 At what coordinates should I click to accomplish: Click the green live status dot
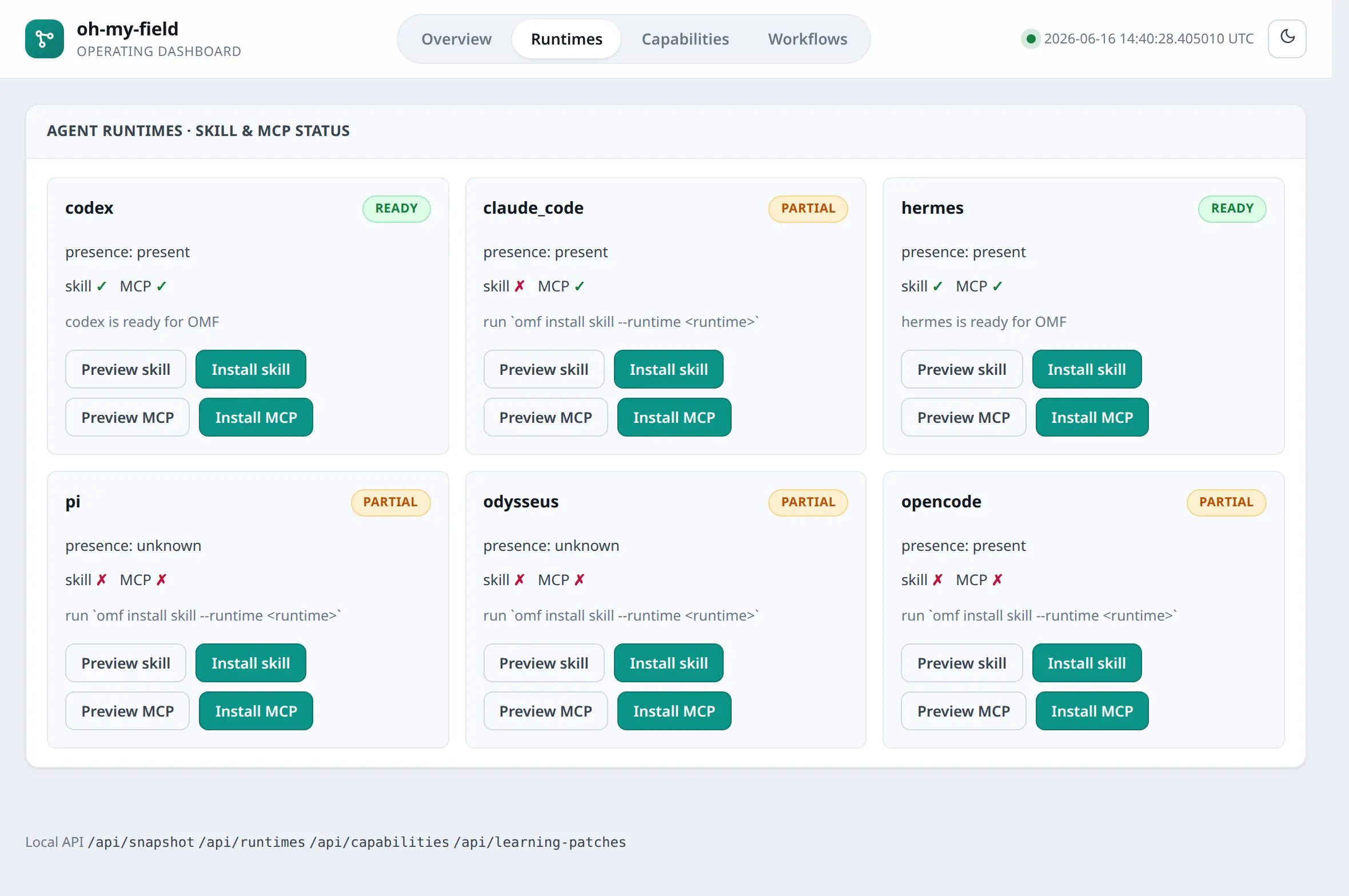1031,39
